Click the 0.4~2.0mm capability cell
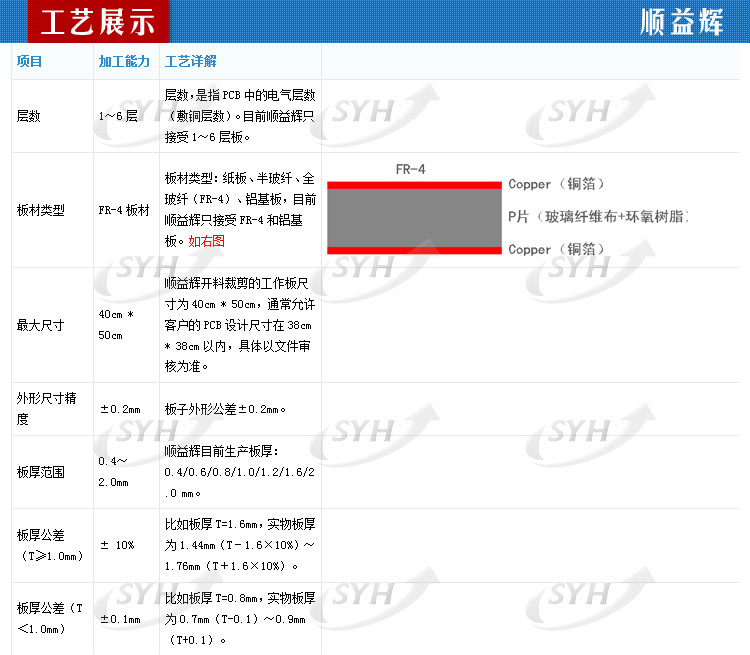This screenshot has width=750, height=655. (x=113, y=472)
